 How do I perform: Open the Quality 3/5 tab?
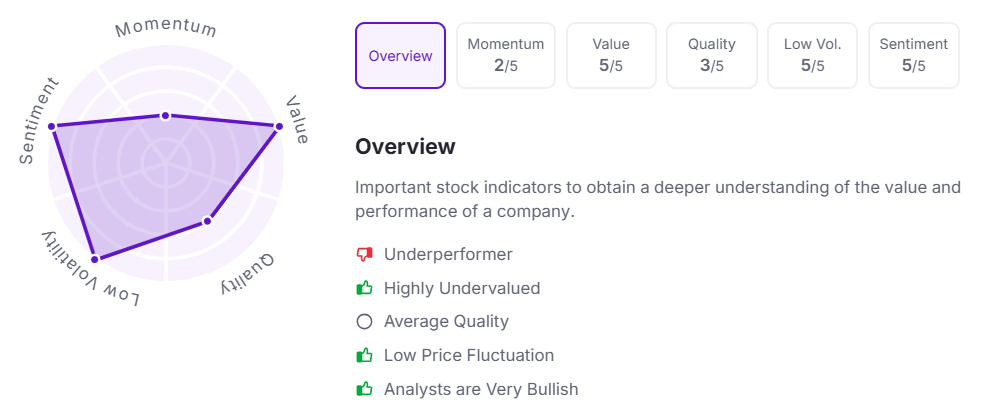click(712, 56)
